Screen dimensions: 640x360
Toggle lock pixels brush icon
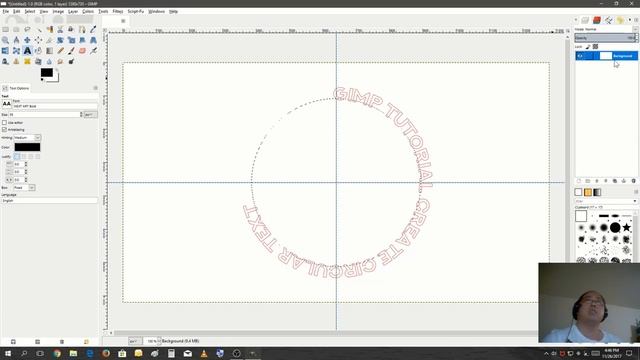588,47
